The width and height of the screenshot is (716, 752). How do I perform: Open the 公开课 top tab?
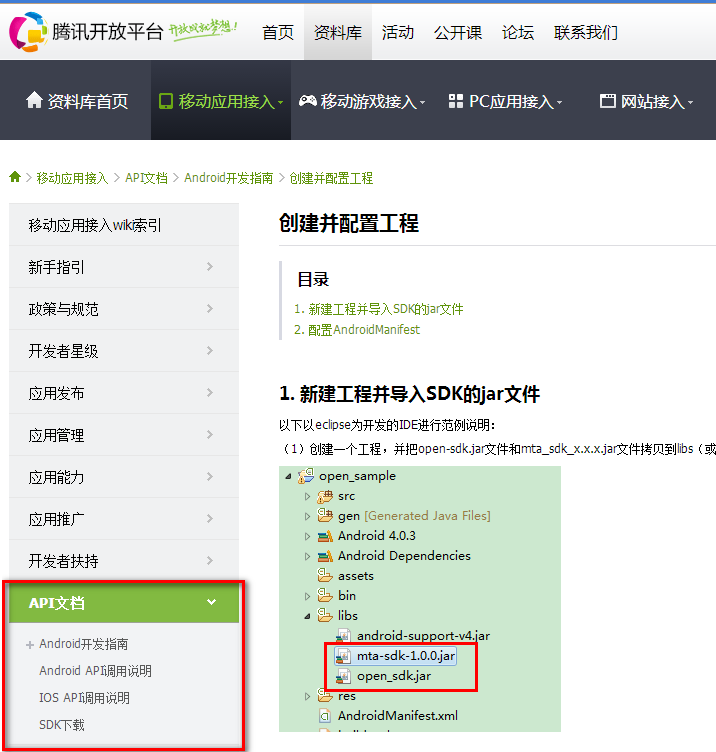tap(458, 33)
